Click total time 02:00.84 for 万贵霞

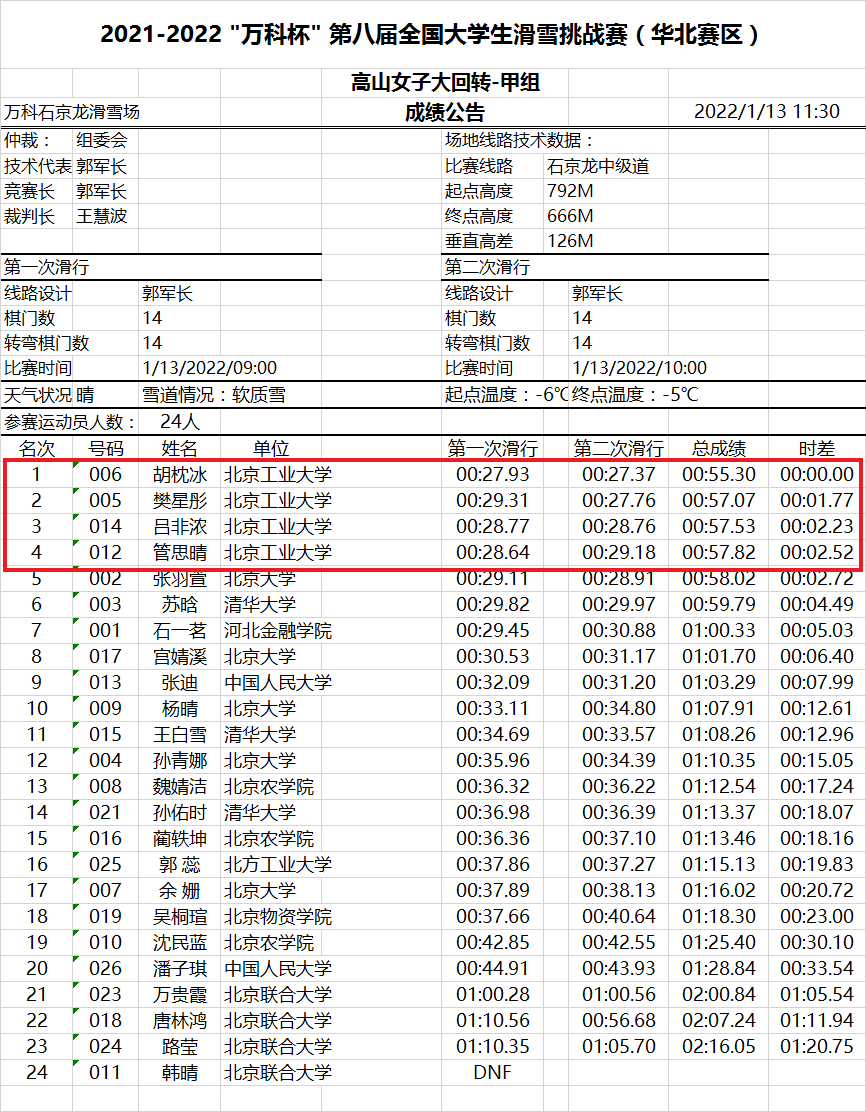point(718,994)
